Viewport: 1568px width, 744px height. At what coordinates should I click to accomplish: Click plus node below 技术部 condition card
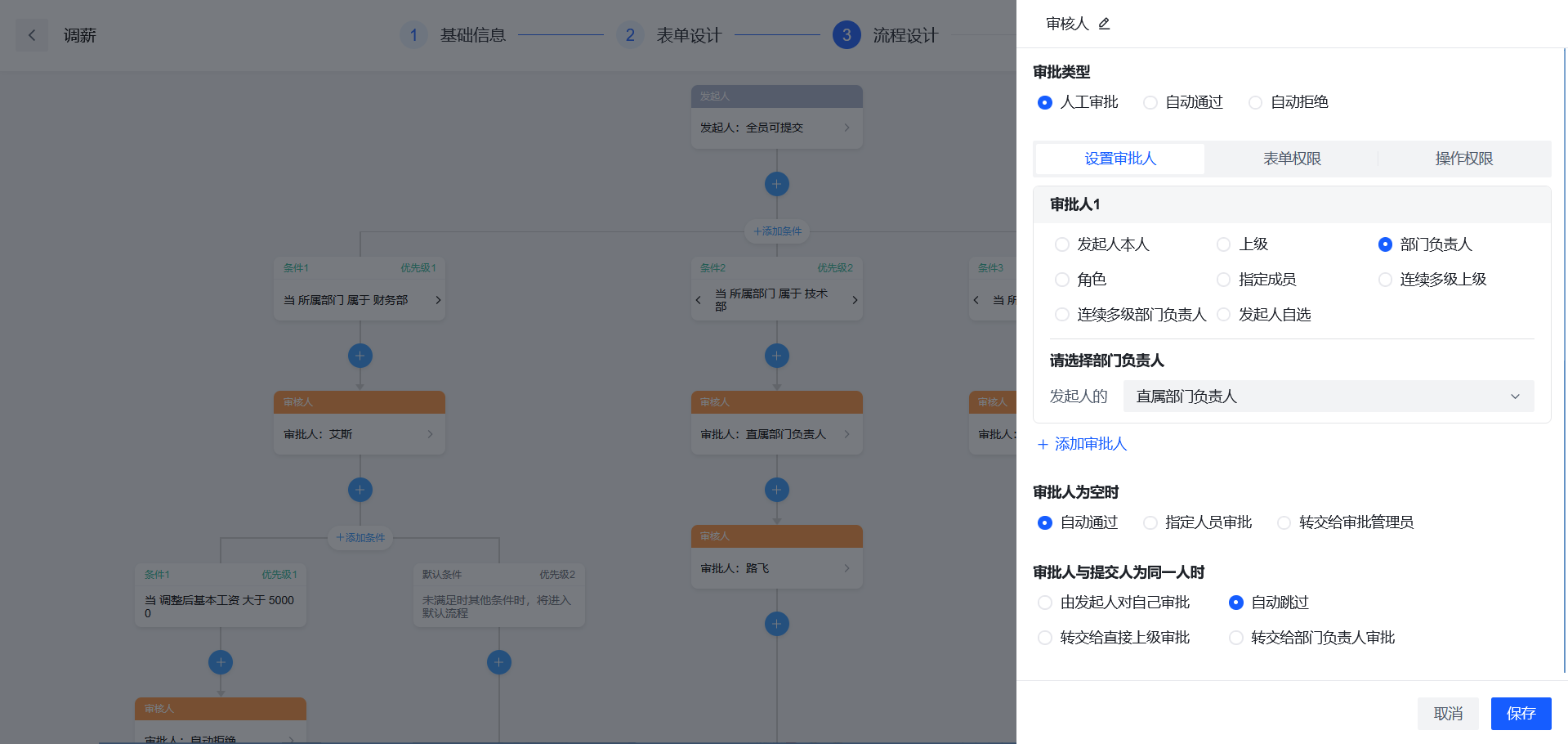pyautogui.click(x=776, y=356)
